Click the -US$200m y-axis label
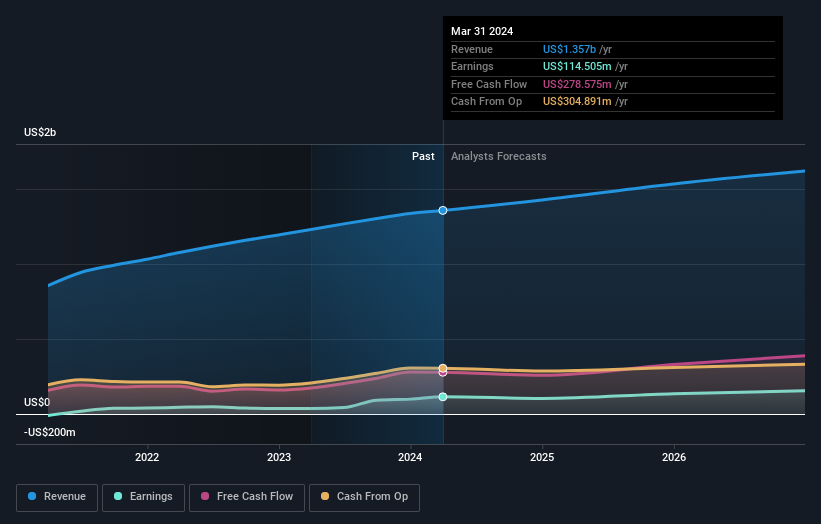 coord(50,432)
